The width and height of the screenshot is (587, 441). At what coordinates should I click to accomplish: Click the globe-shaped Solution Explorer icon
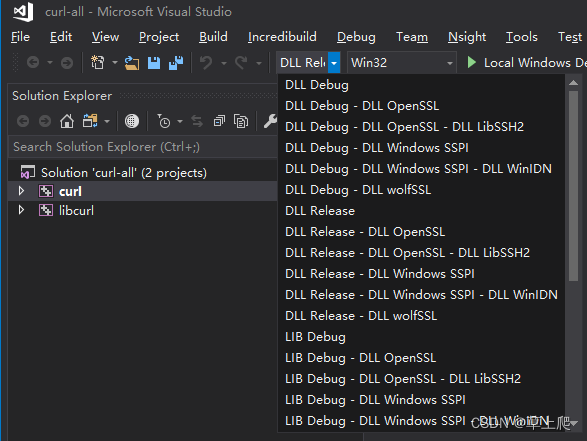pyautogui.click(x=131, y=121)
